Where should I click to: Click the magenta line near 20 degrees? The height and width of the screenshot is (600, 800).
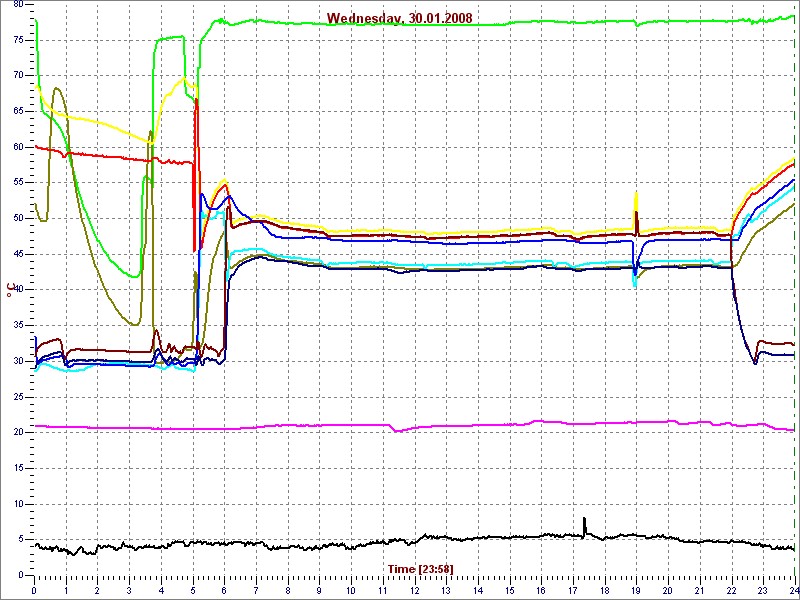click(x=300, y=426)
